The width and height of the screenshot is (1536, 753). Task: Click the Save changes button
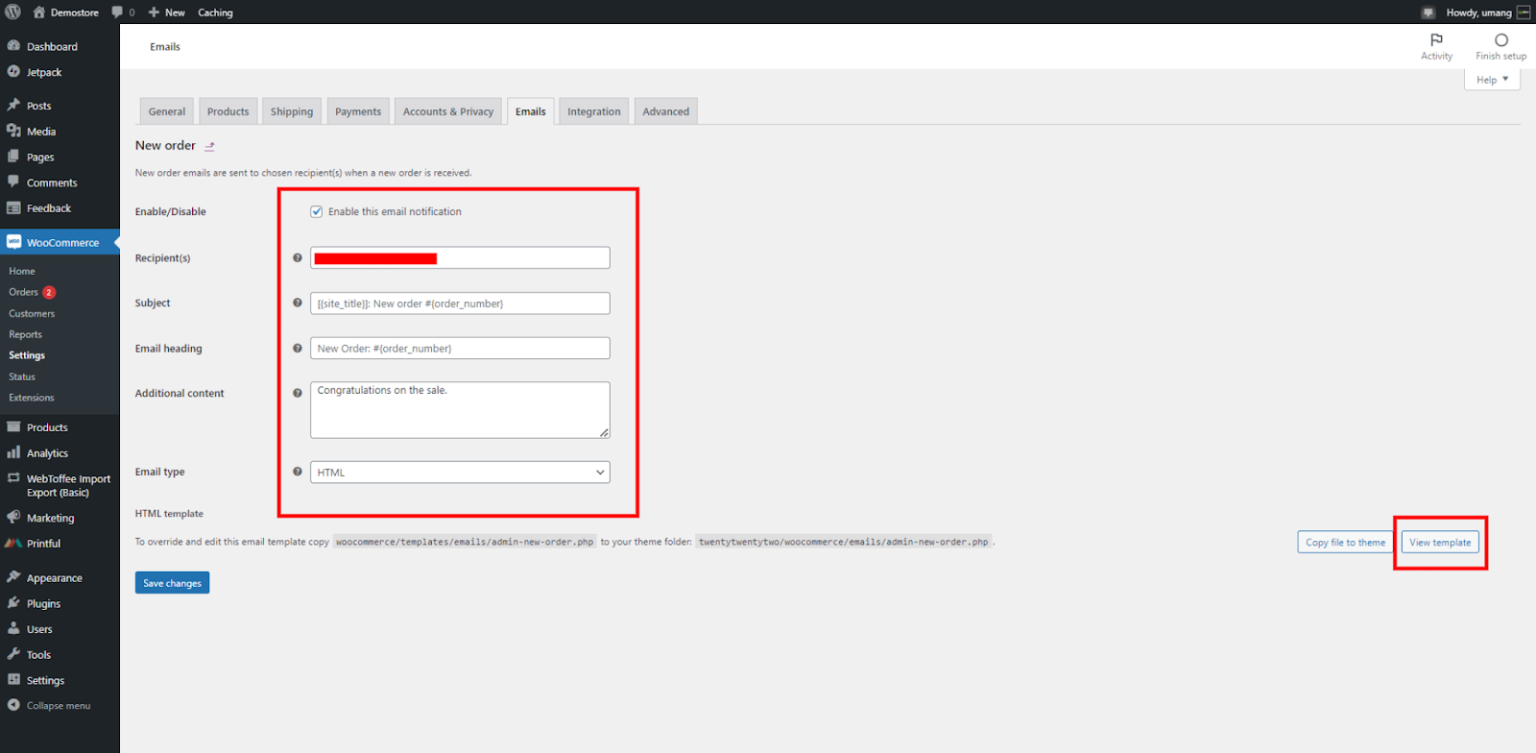point(172,583)
